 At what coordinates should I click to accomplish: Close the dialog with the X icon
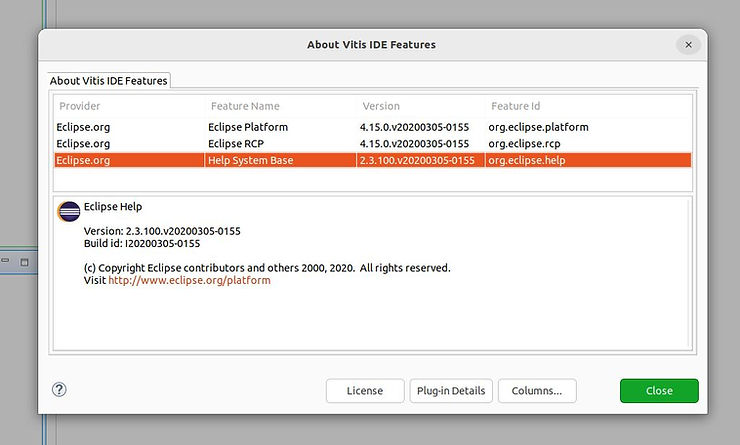tap(689, 45)
